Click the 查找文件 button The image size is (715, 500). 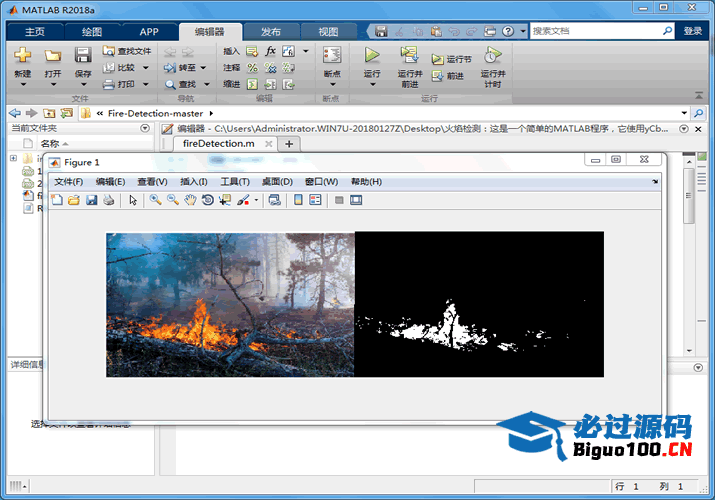pyautogui.click(x=128, y=51)
